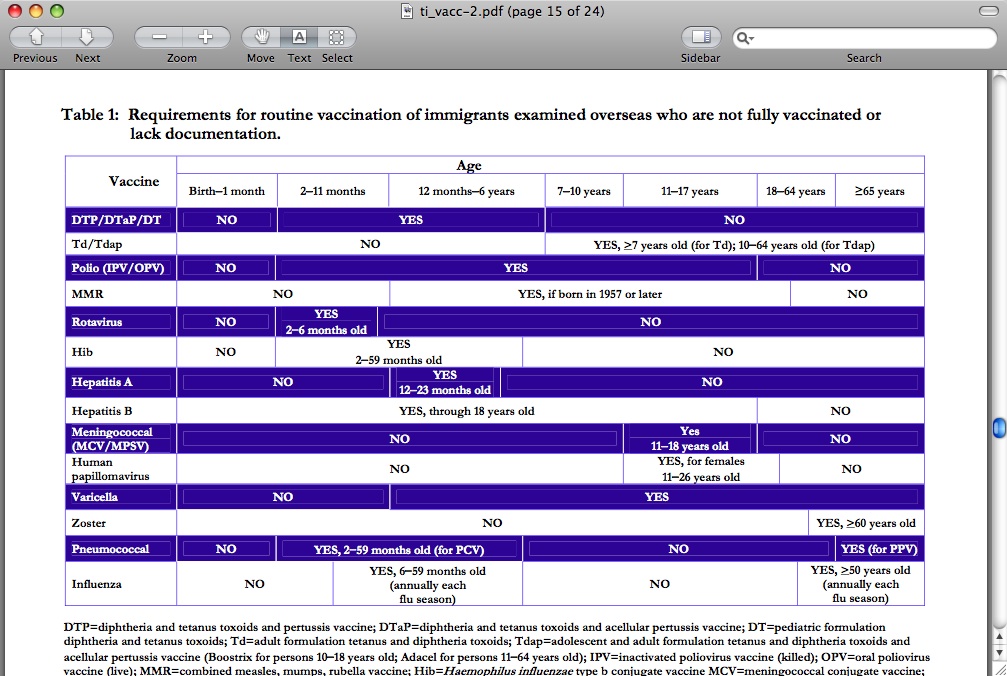Viewport: 1007px width, 676px height.
Task: Activate the Text selection tool
Action: [x=299, y=37]
